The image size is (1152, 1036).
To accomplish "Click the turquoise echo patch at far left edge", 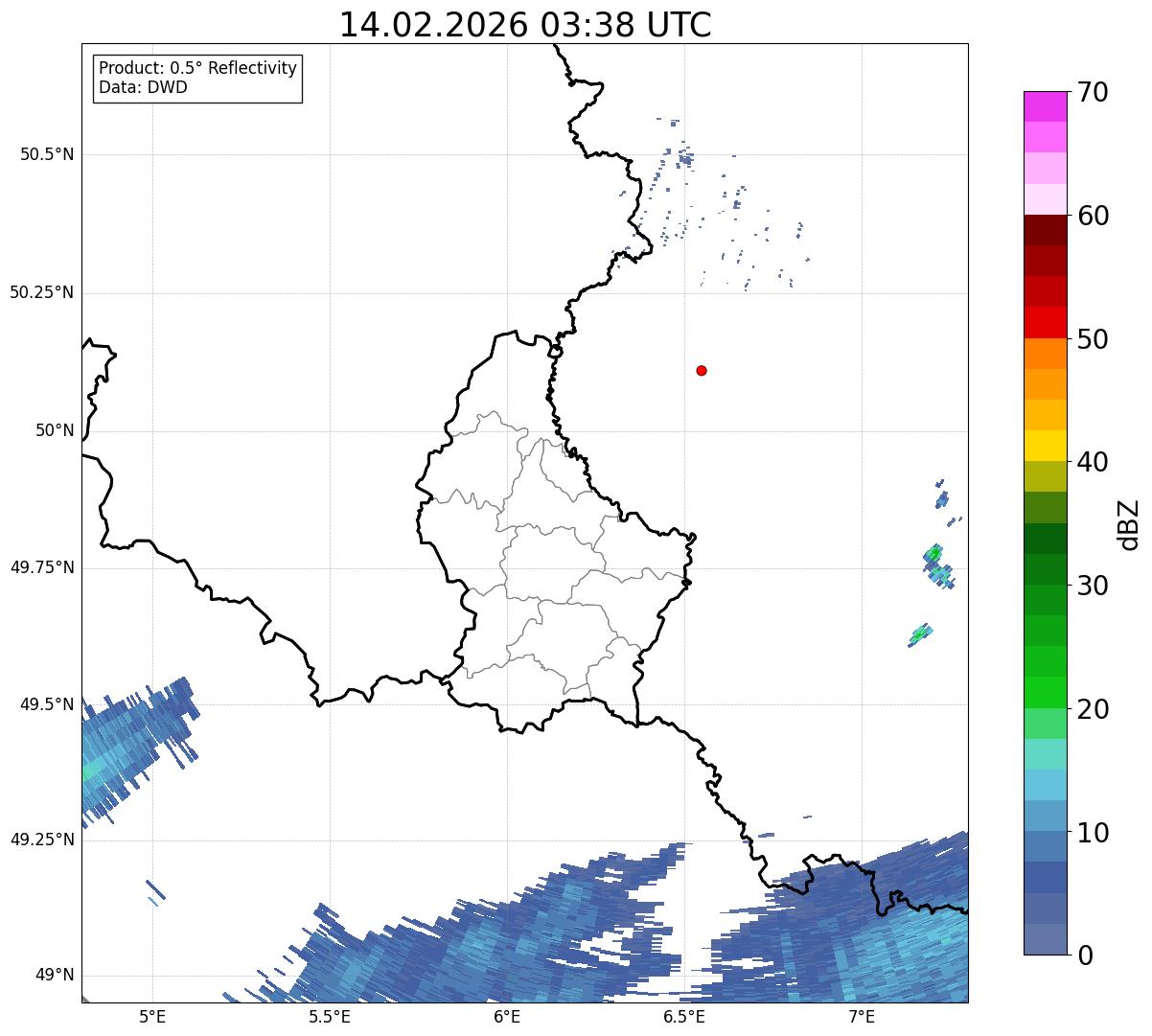I will pyautogui.click(x=91, y=771).
